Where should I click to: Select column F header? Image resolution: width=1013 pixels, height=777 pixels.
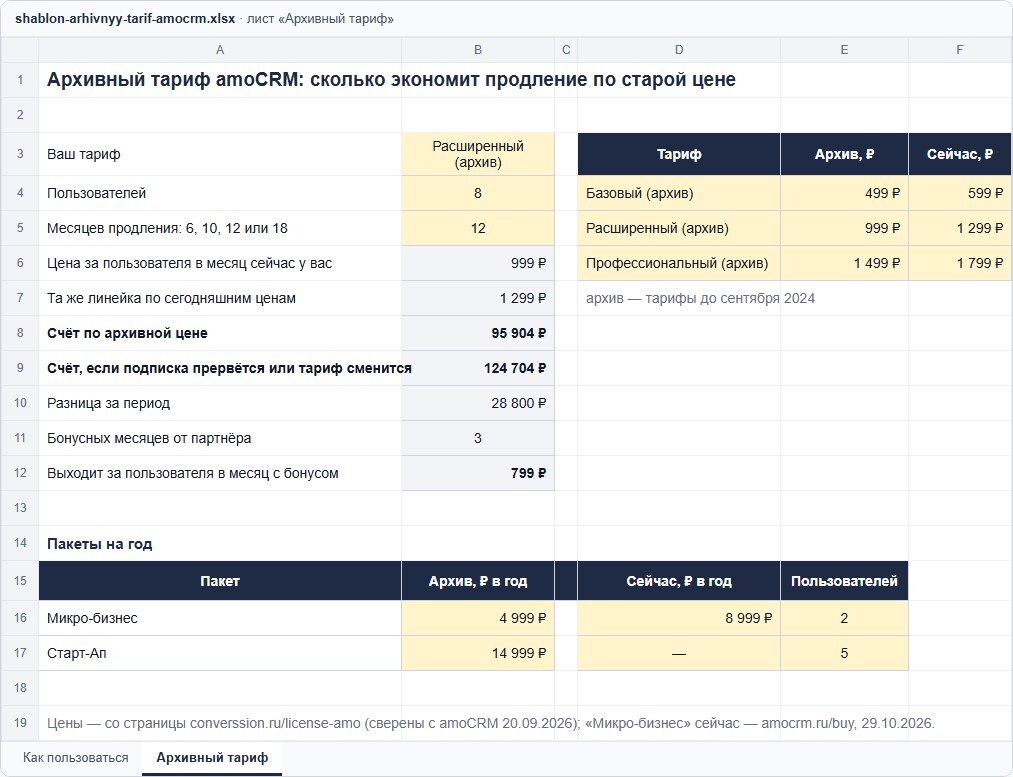959,50
